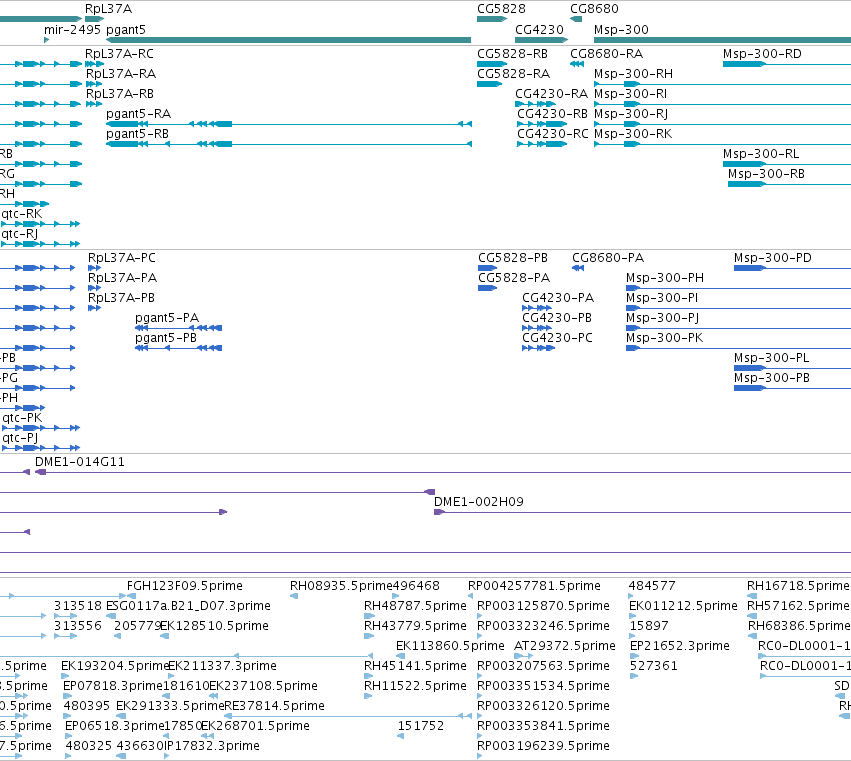Select the RH08935.5prime EST label
The image size is (851, 761).
click(341, 586)
